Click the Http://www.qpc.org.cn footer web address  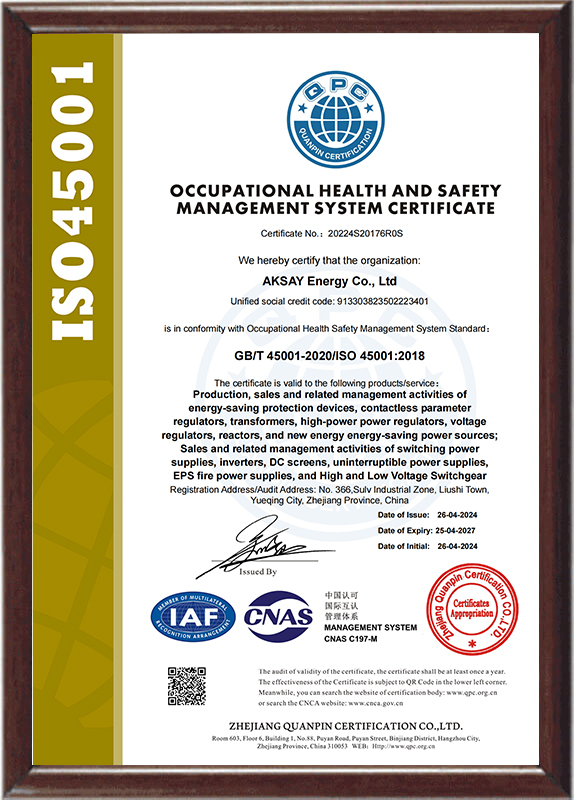[404, 746]
